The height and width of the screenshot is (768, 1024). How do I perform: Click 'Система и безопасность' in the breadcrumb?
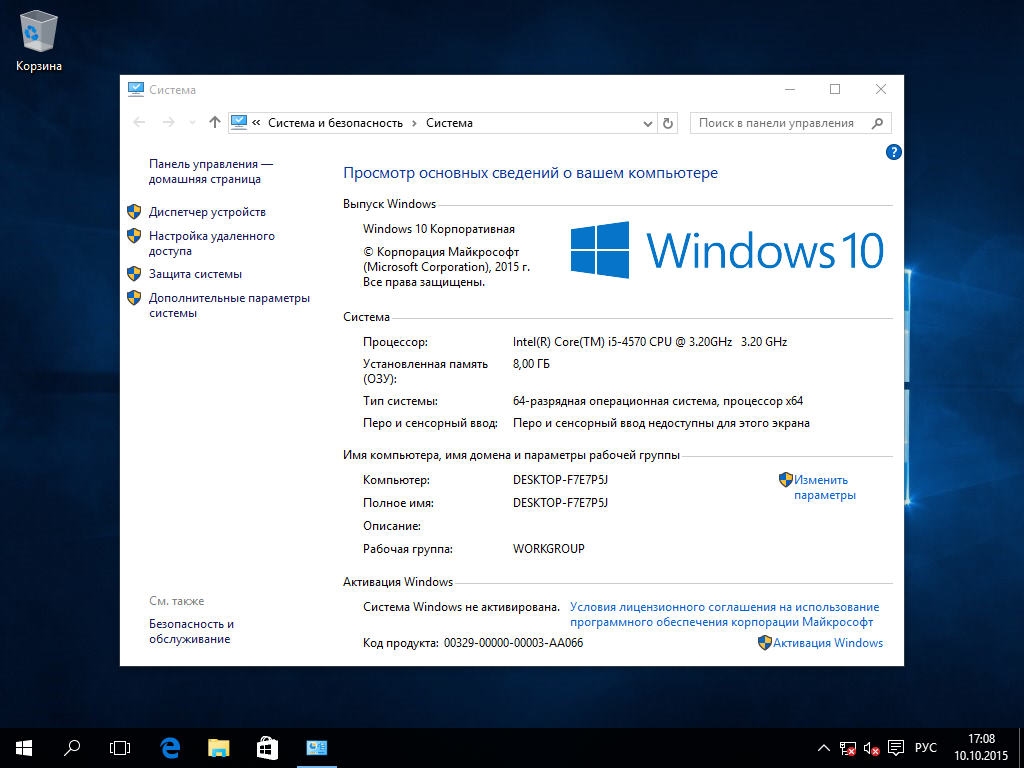(x=335, y=123)
